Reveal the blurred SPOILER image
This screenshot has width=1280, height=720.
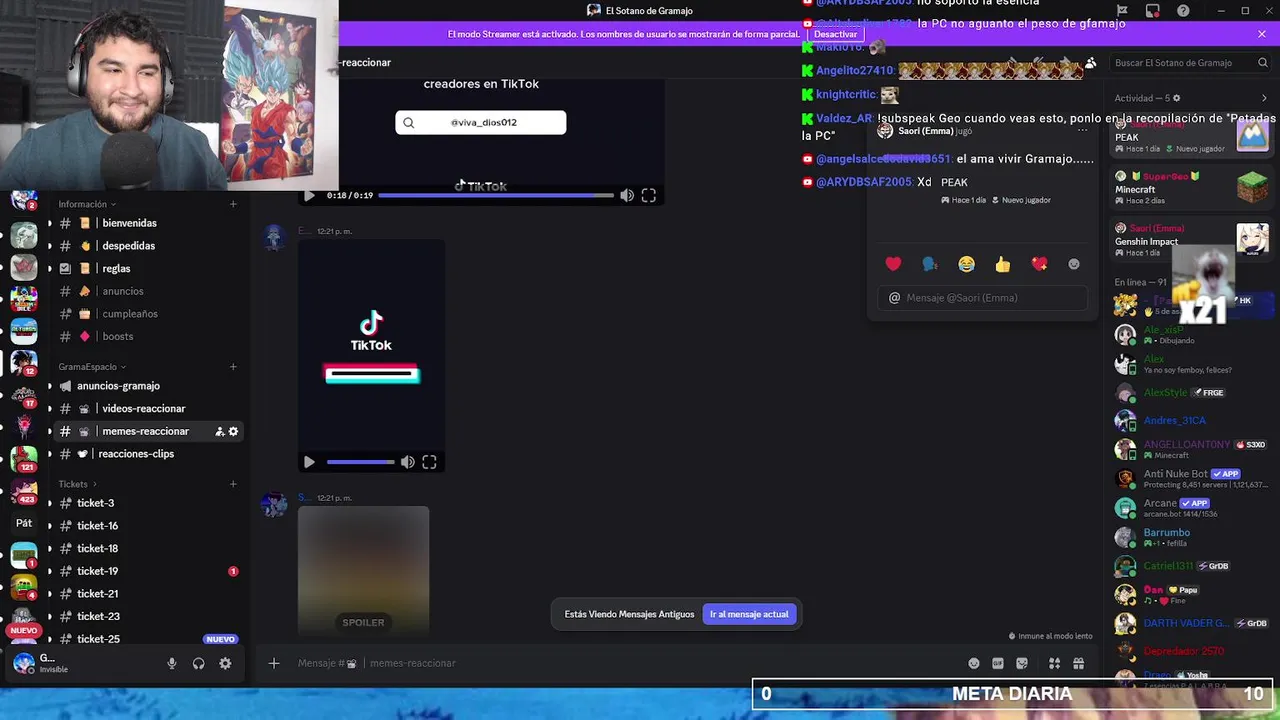coord(363,571)
